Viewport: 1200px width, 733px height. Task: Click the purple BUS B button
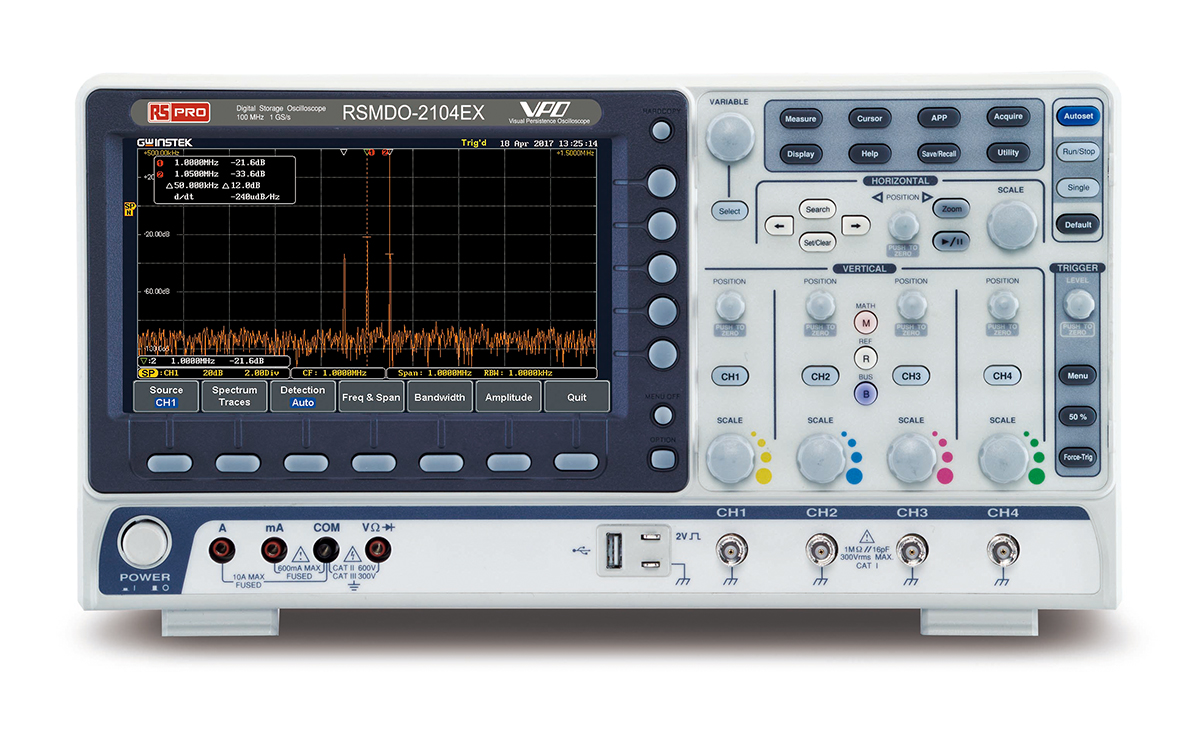(865, 393)
